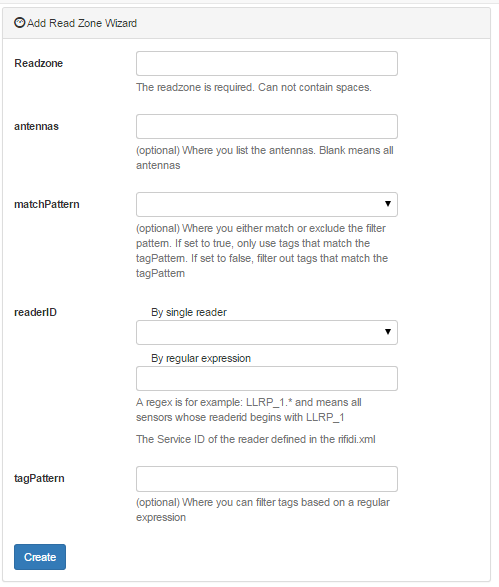Select the By single reader option label

pyautogui.click(x=189, y=312)
